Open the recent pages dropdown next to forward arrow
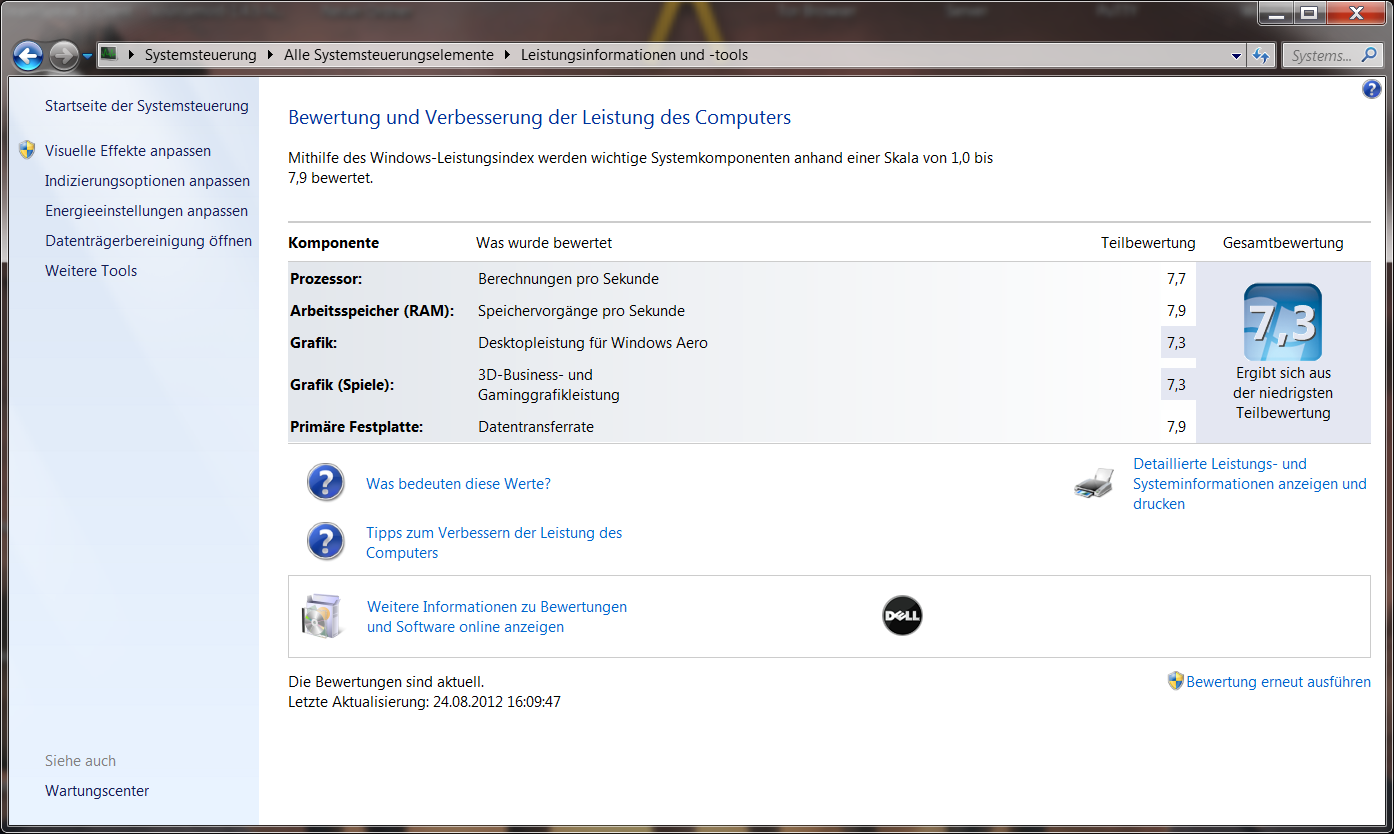1394x834 pixels. pyautogui.click(x=88, y=56)
